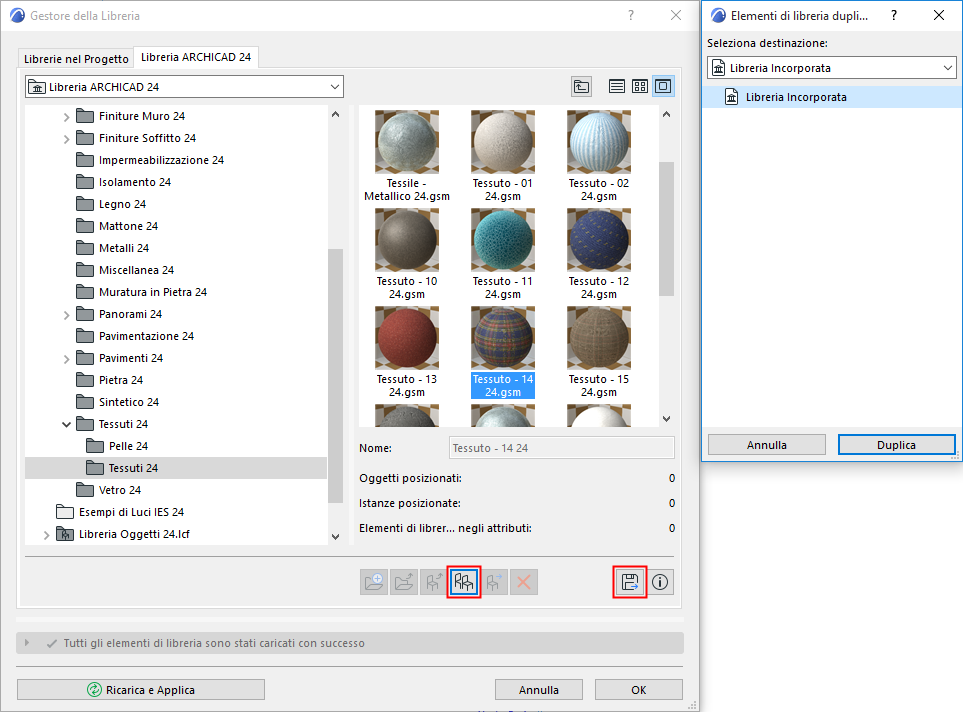963x712 pixels.
Task: Click the Nome field showing Tessuto - 14 24
Action: click(x=561, y=448)
